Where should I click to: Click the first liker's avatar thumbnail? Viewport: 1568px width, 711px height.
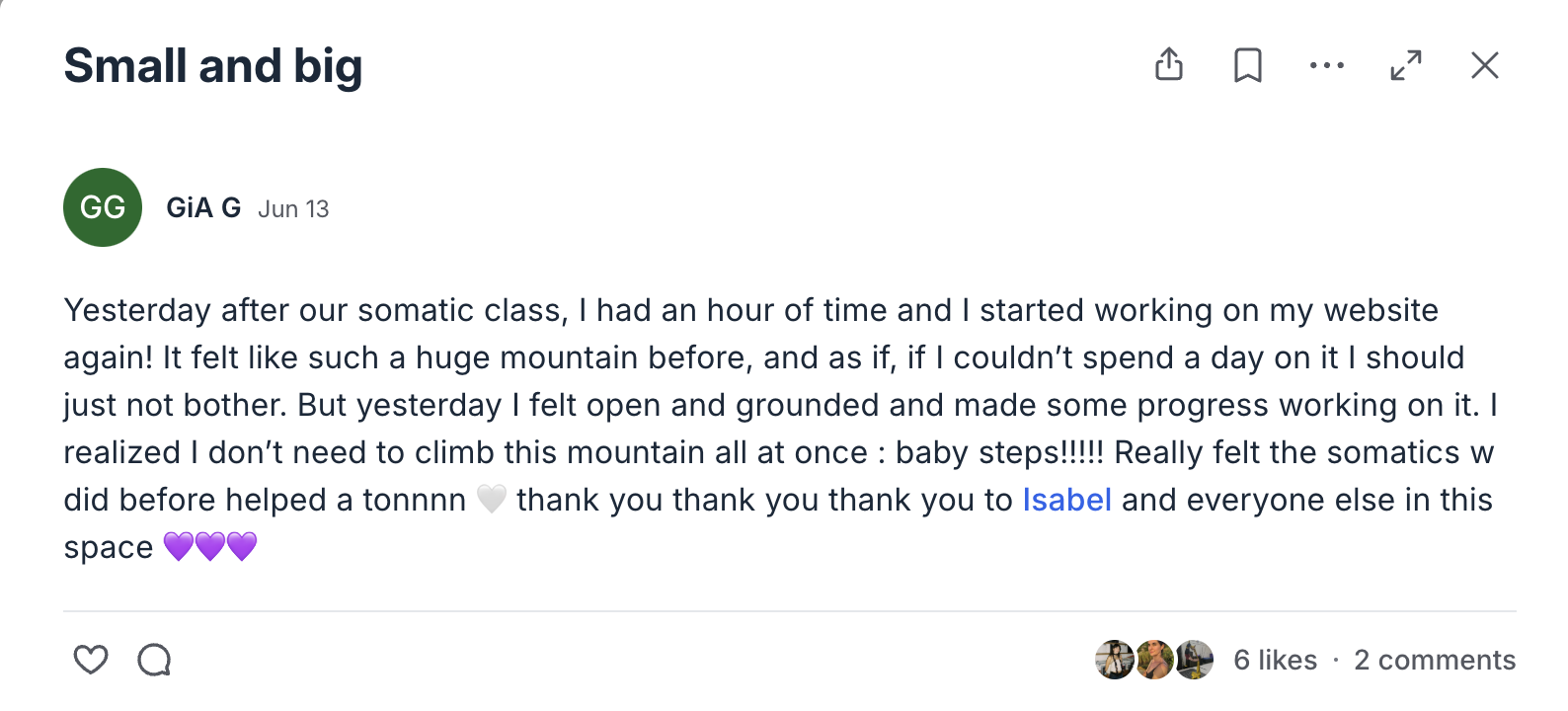(x=1115, y=660)
